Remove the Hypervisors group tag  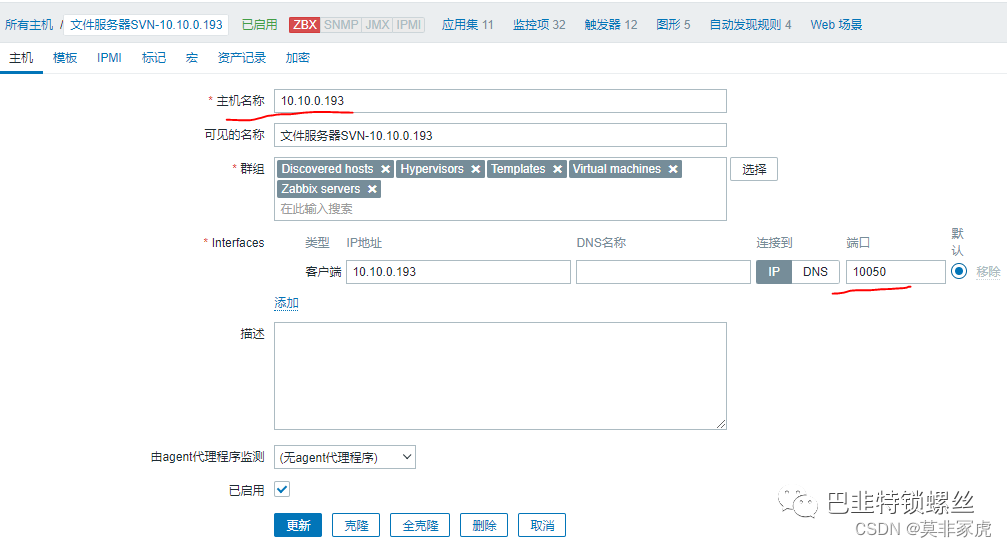point(475,169)
